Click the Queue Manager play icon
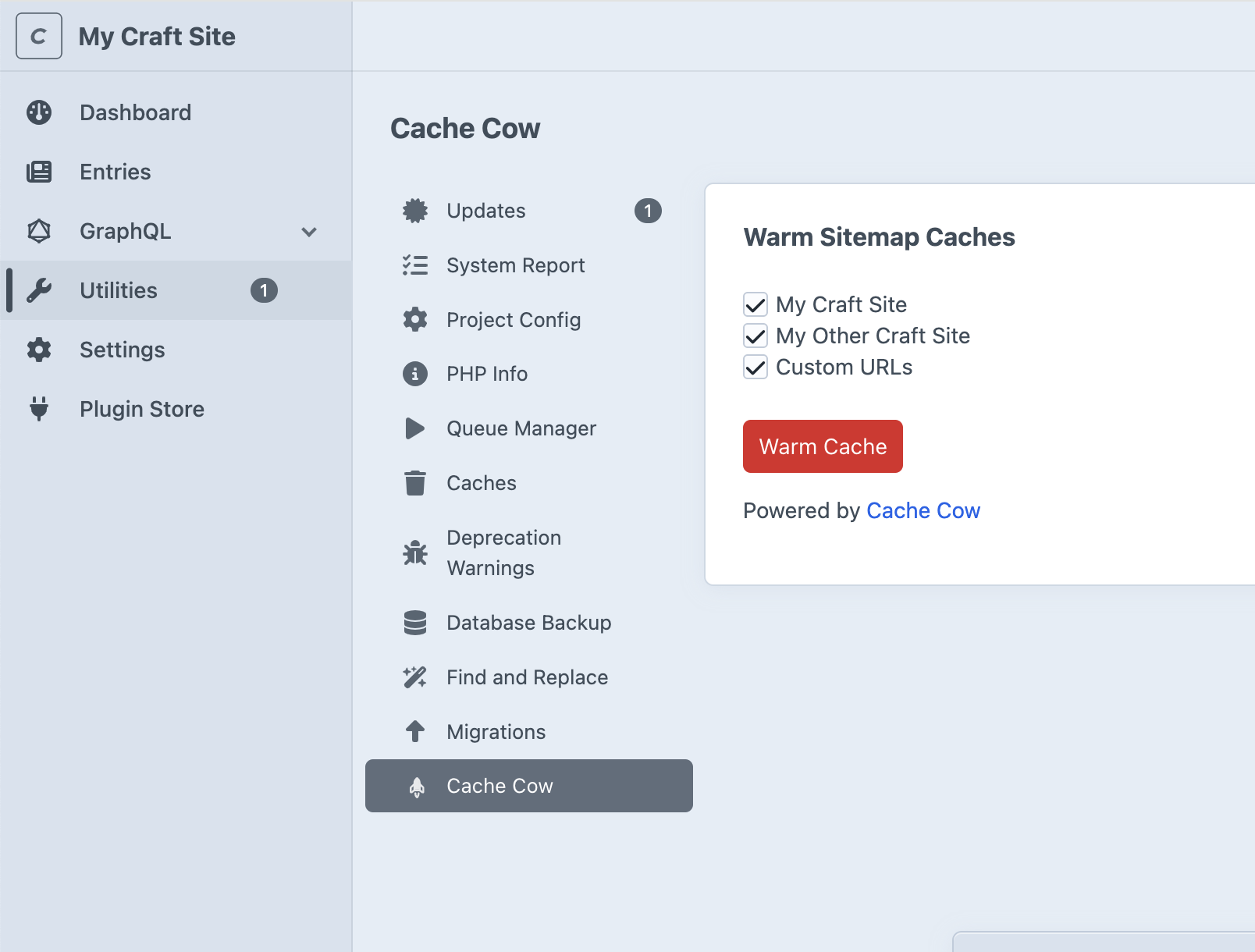The height and width of the screenshot is (952, 1255). coord(415,428)
